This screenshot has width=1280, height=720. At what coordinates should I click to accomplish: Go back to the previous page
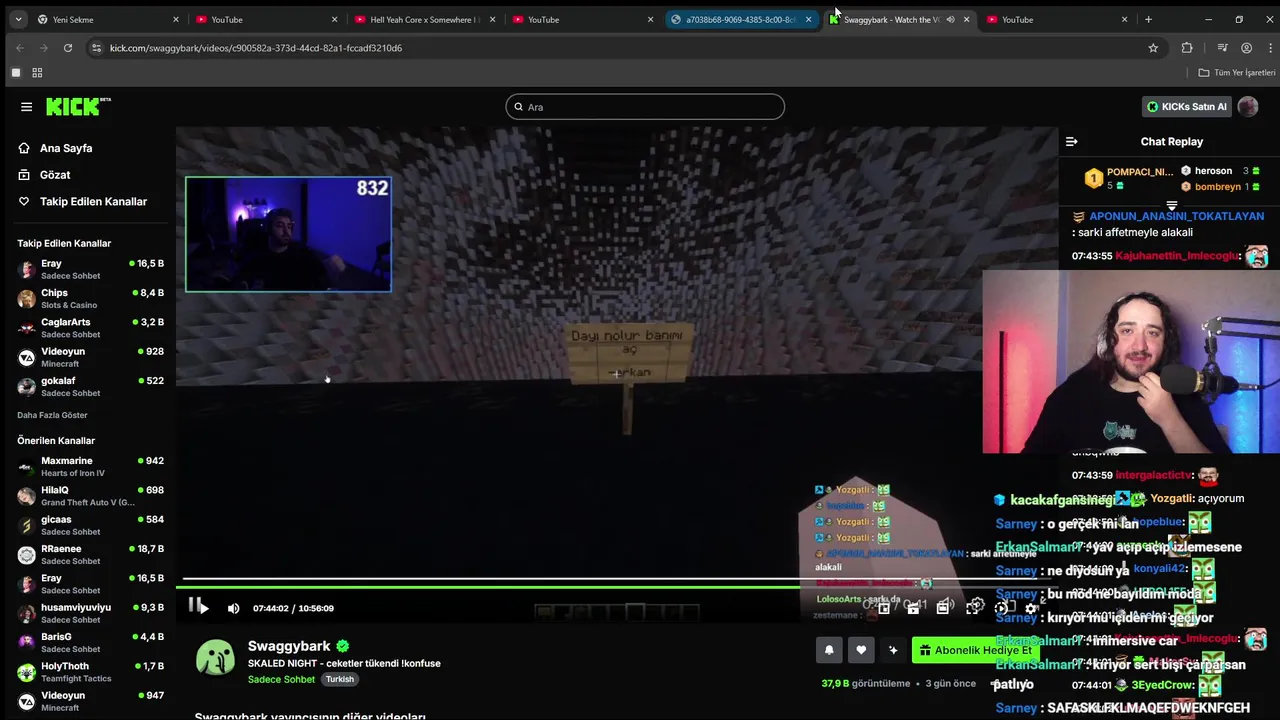(x=19, y=48)
